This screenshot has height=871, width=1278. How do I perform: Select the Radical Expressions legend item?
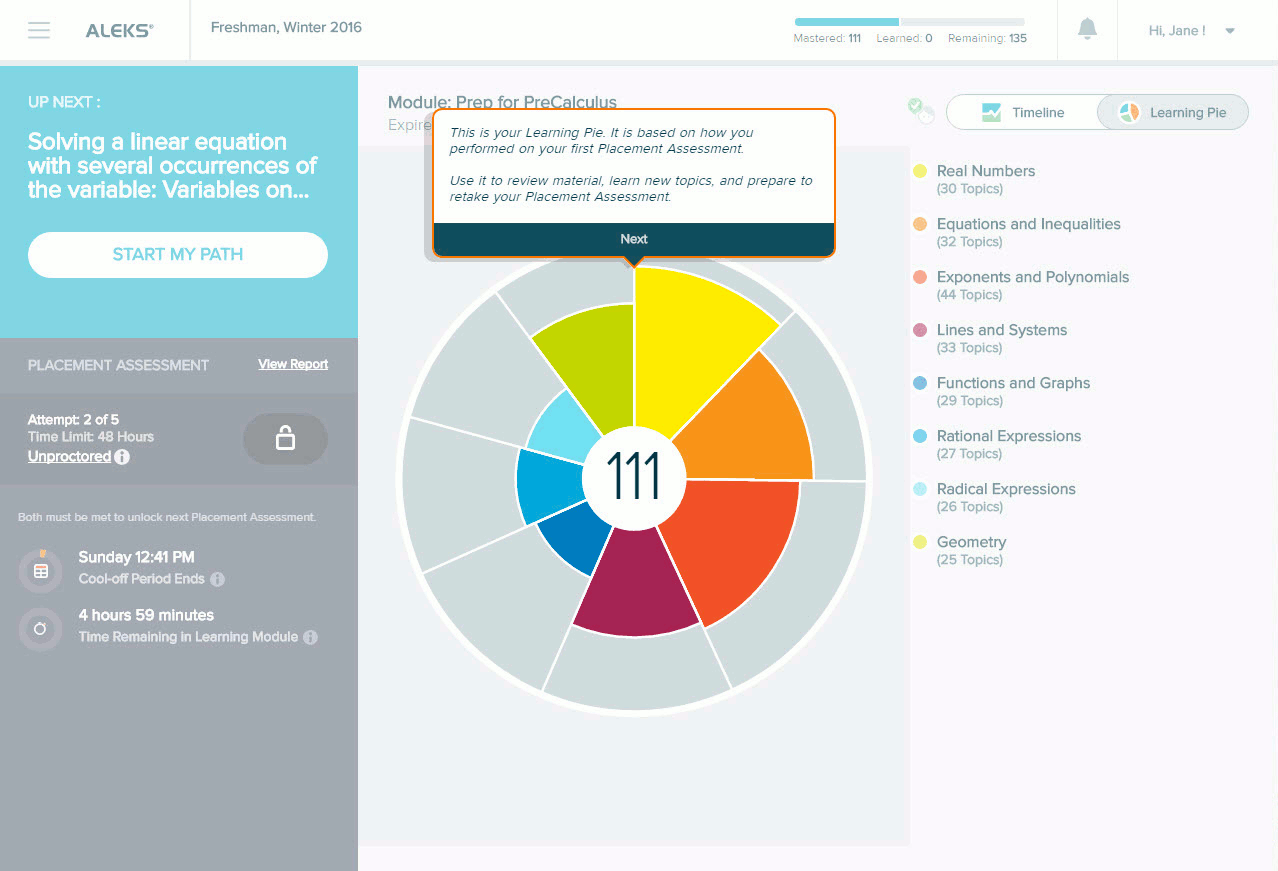point(995,497)
